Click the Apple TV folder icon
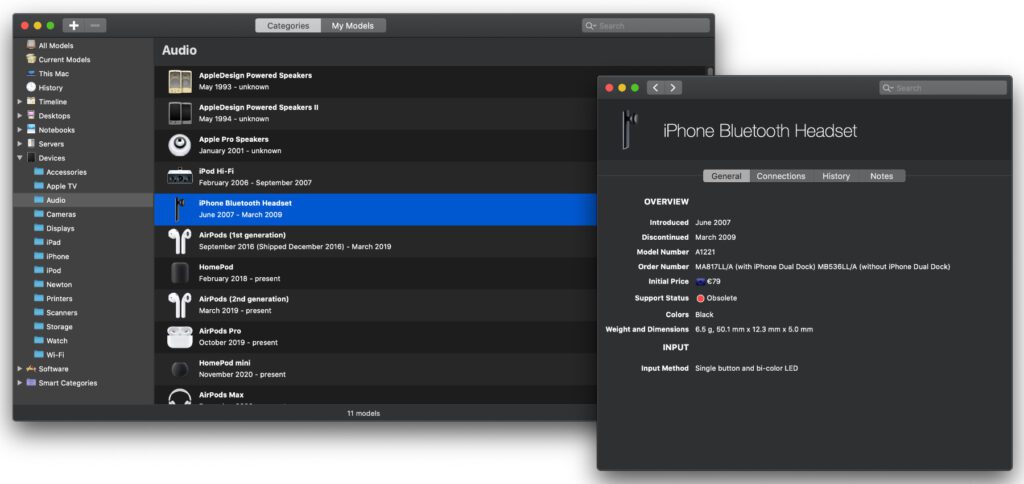Viewport: 1024px width, 484px height. [39, 186]
